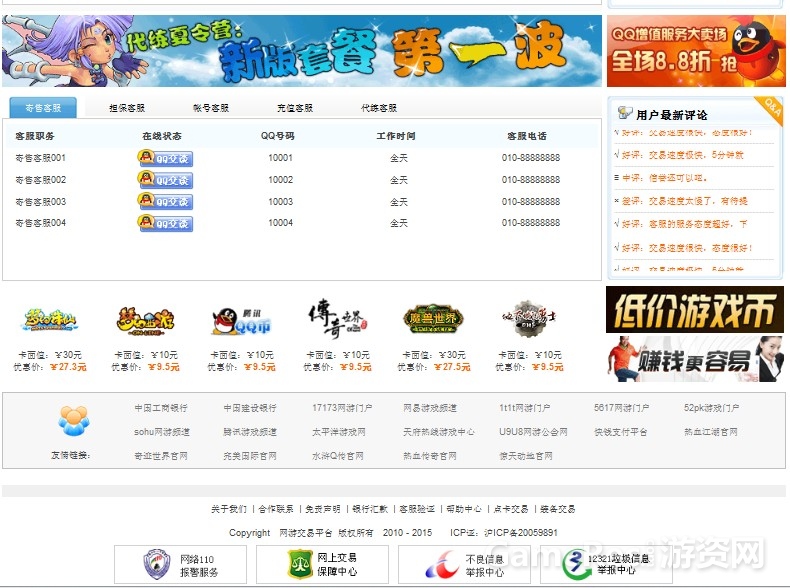Open the 天府热线游戏中心 link

click(x=438, y=432)
